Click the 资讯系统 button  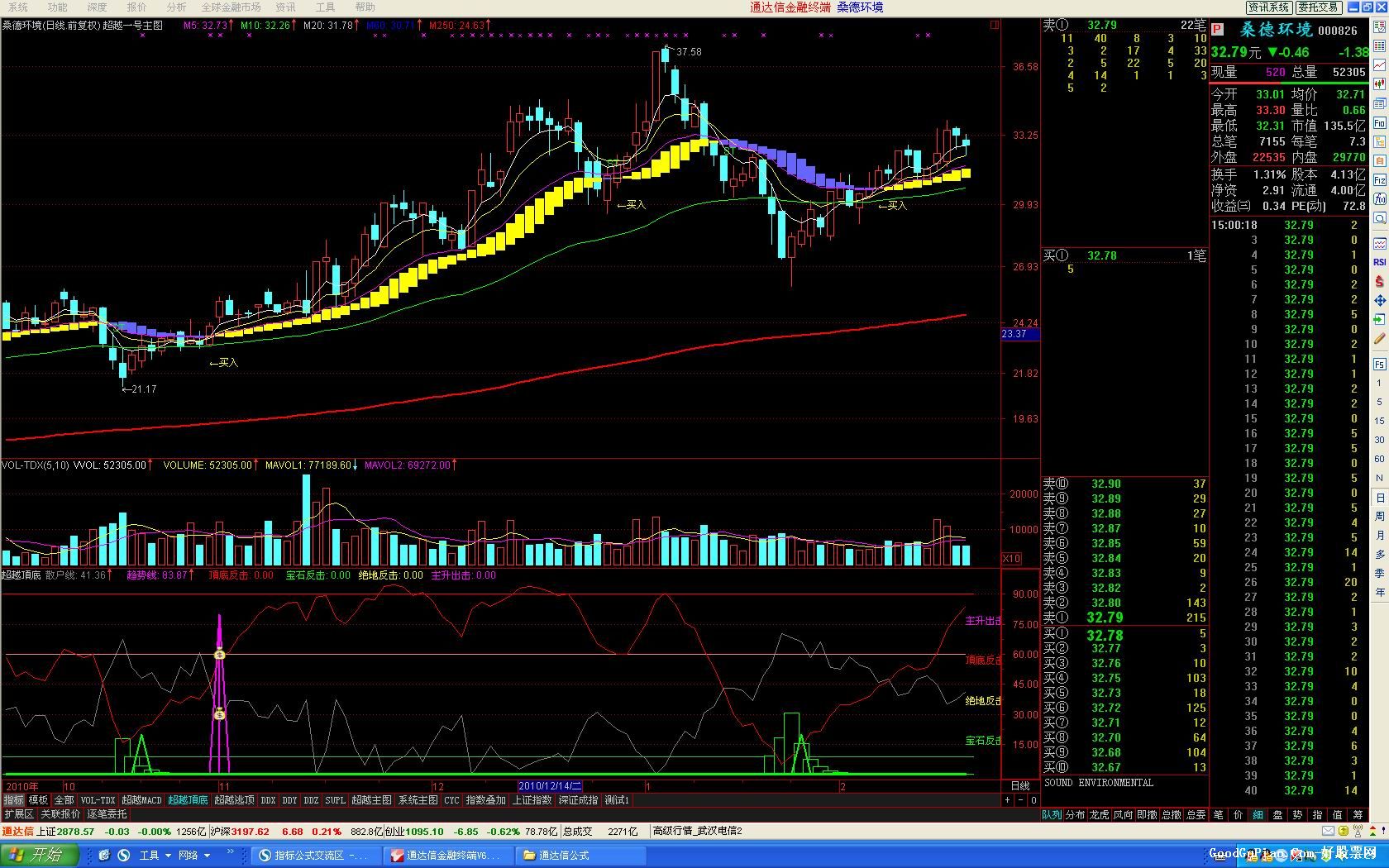point(1268,7)
